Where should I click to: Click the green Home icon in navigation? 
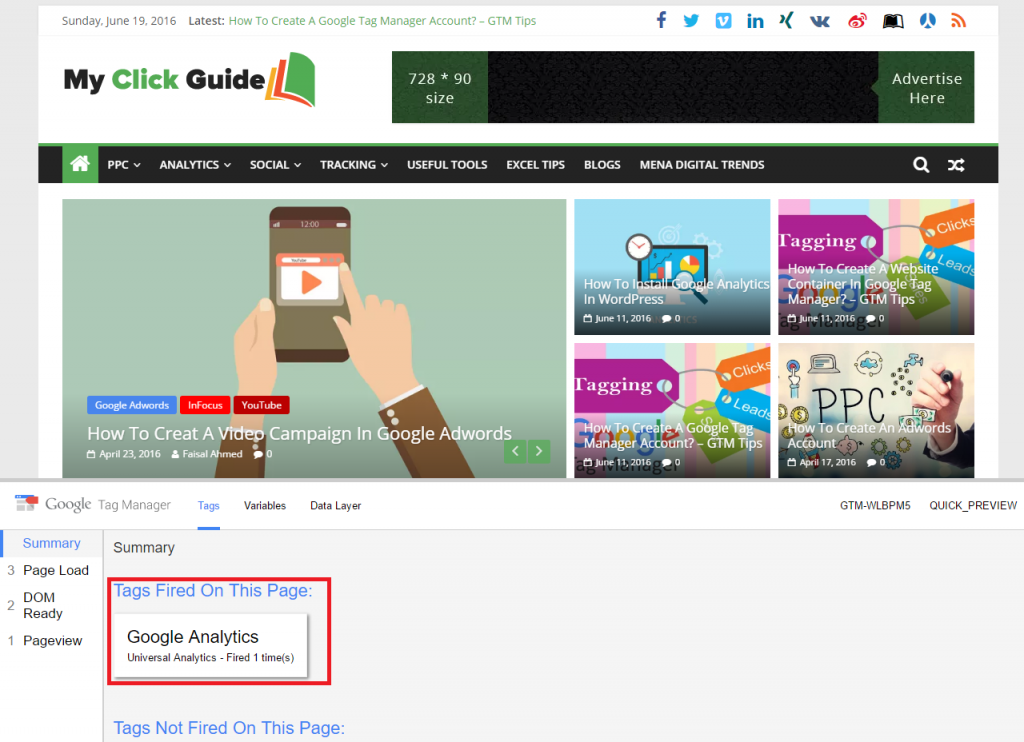click(80, 164)
